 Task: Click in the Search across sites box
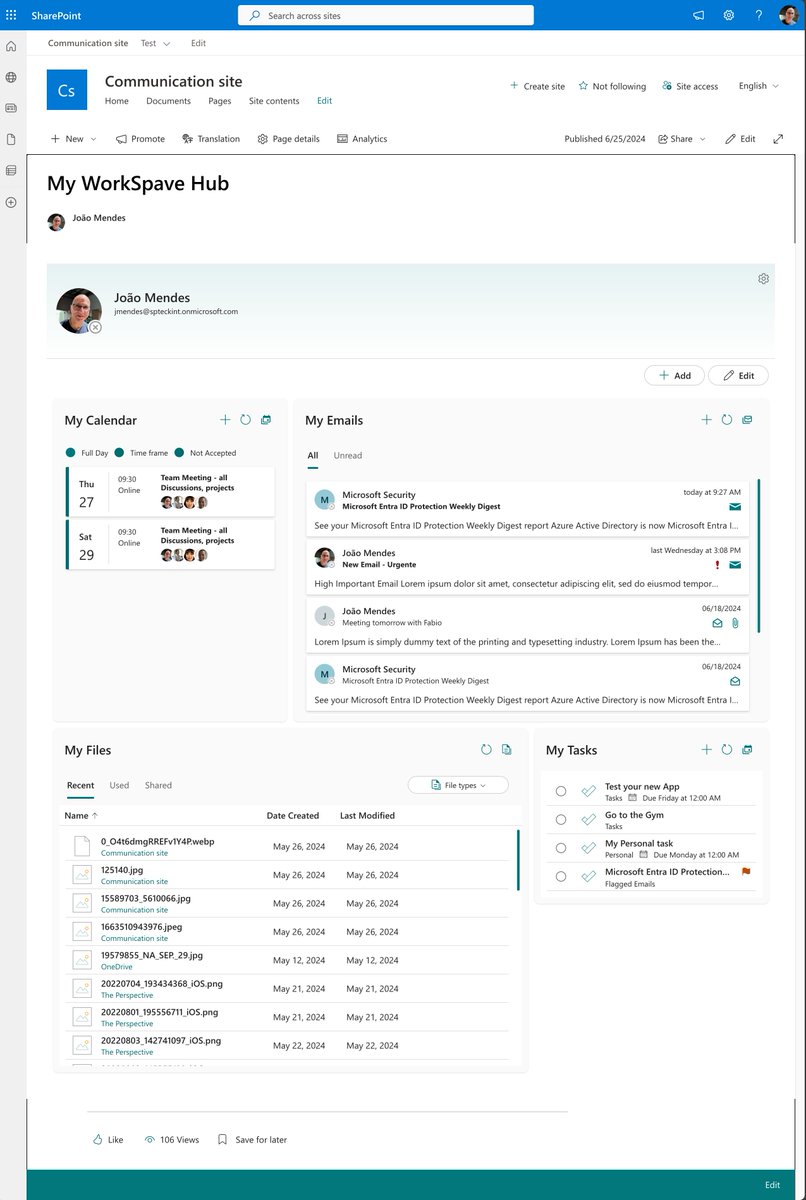(x=386, y=15)
